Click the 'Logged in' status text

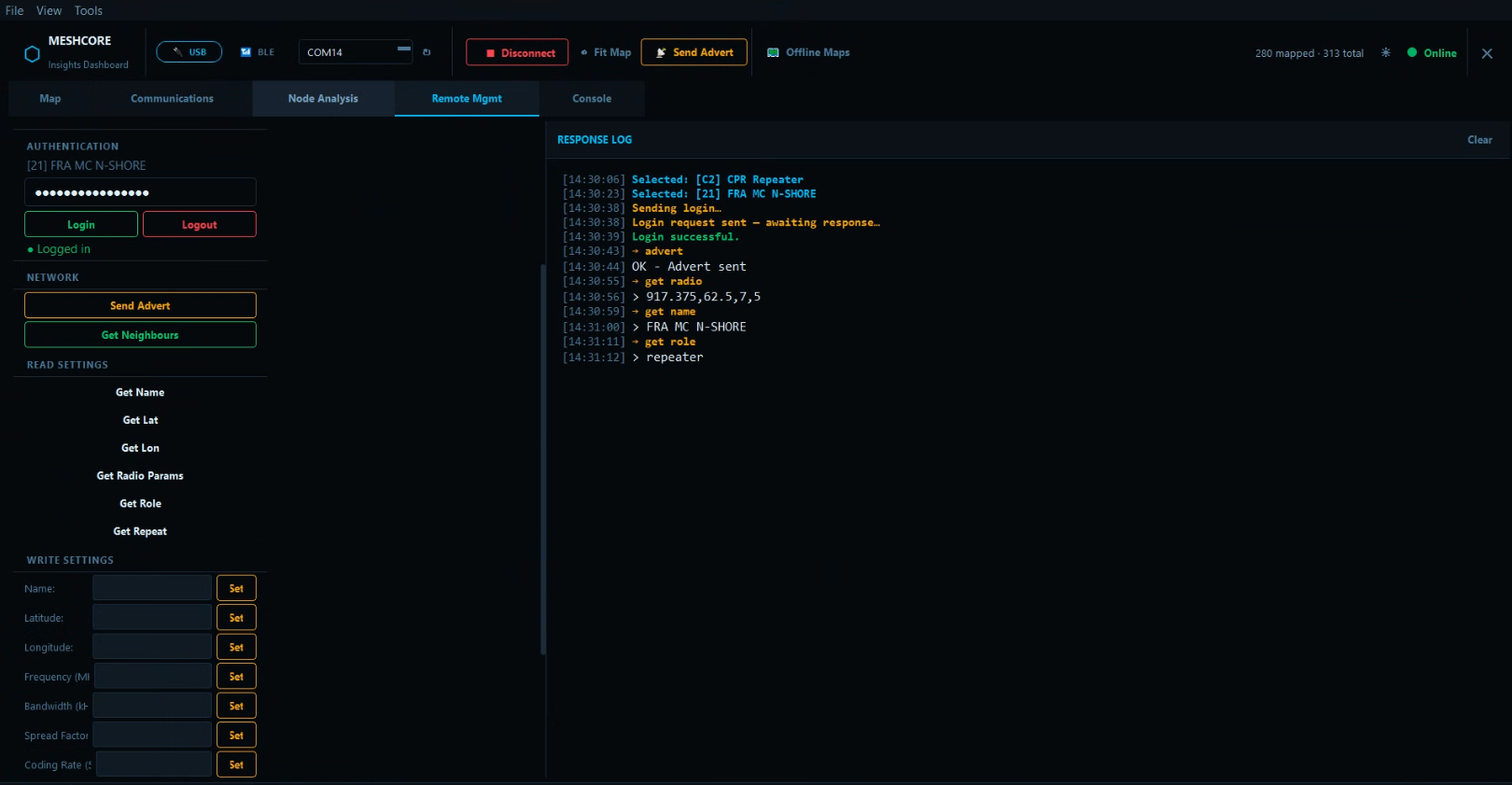[x=59, y=249]
